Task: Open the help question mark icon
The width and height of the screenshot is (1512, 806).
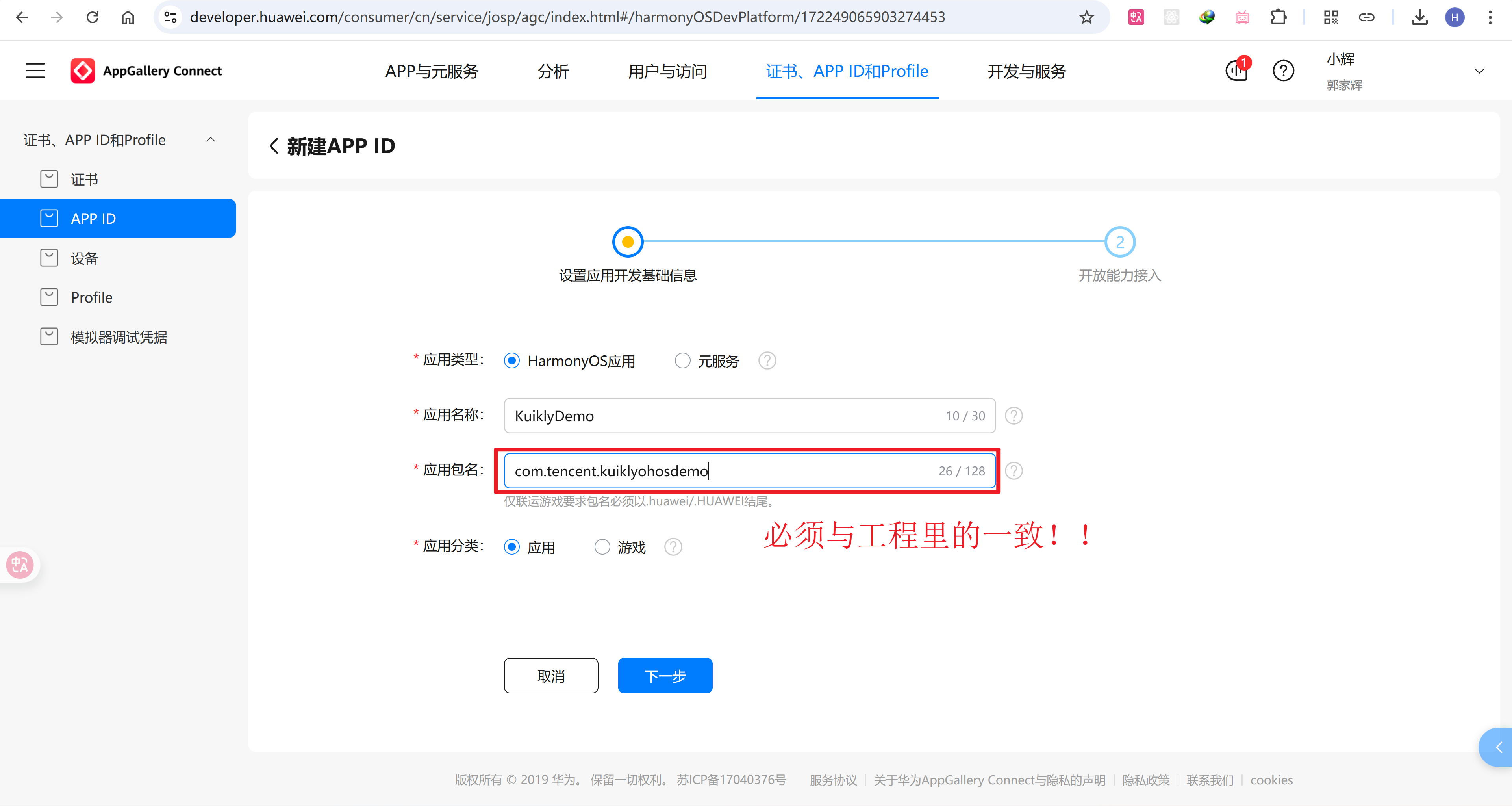Action: tap(1283, 71)
